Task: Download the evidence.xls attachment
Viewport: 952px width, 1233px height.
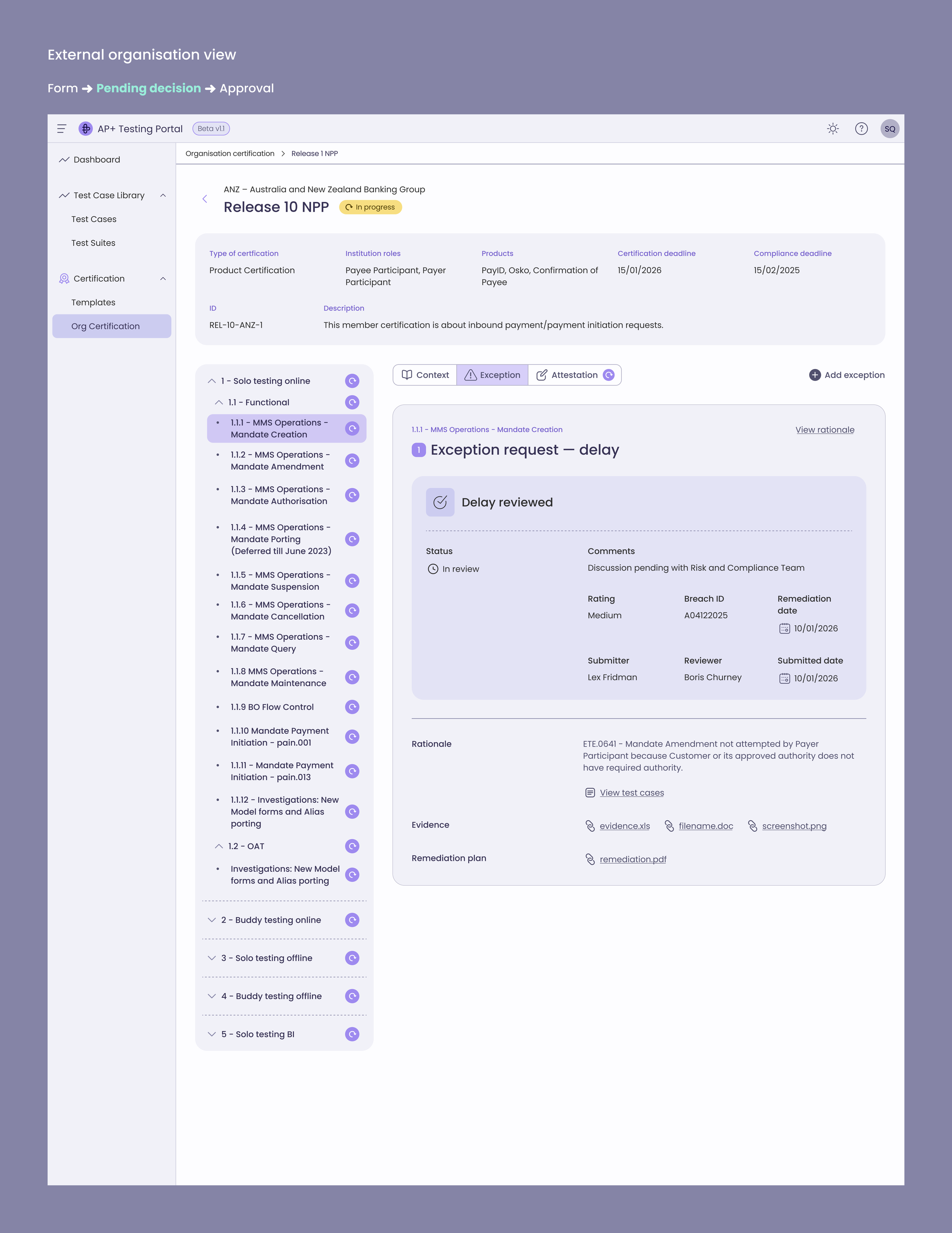Action: pos(625,826)
